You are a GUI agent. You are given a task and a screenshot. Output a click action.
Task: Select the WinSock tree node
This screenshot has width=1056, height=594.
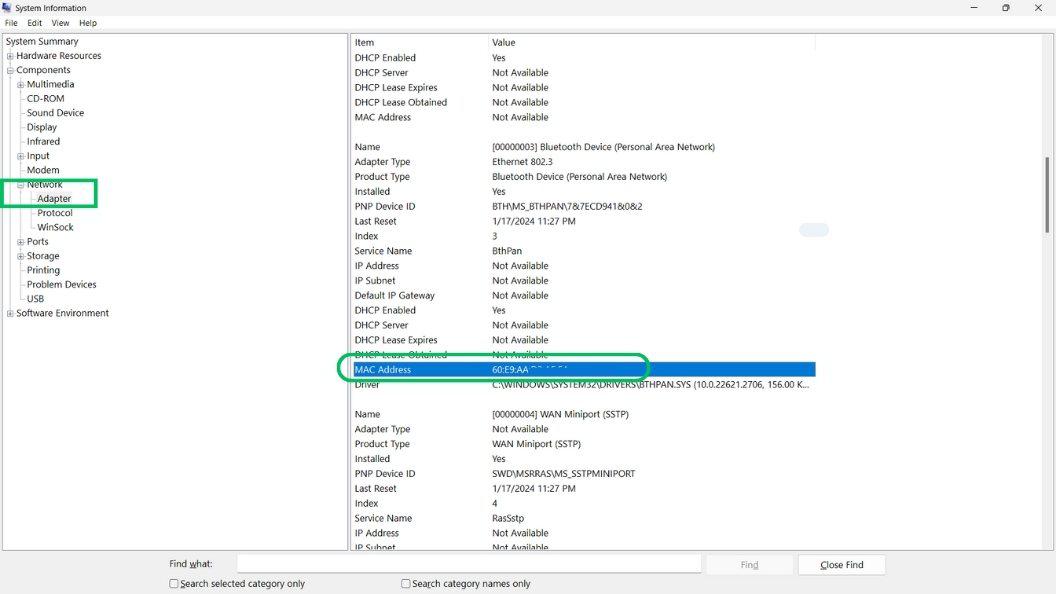click(57, 227)
